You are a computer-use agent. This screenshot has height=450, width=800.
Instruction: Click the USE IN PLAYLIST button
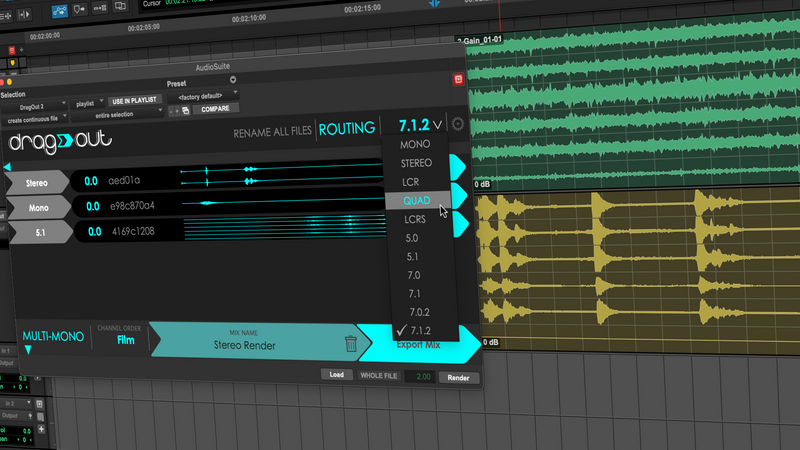tap(134, 101)
